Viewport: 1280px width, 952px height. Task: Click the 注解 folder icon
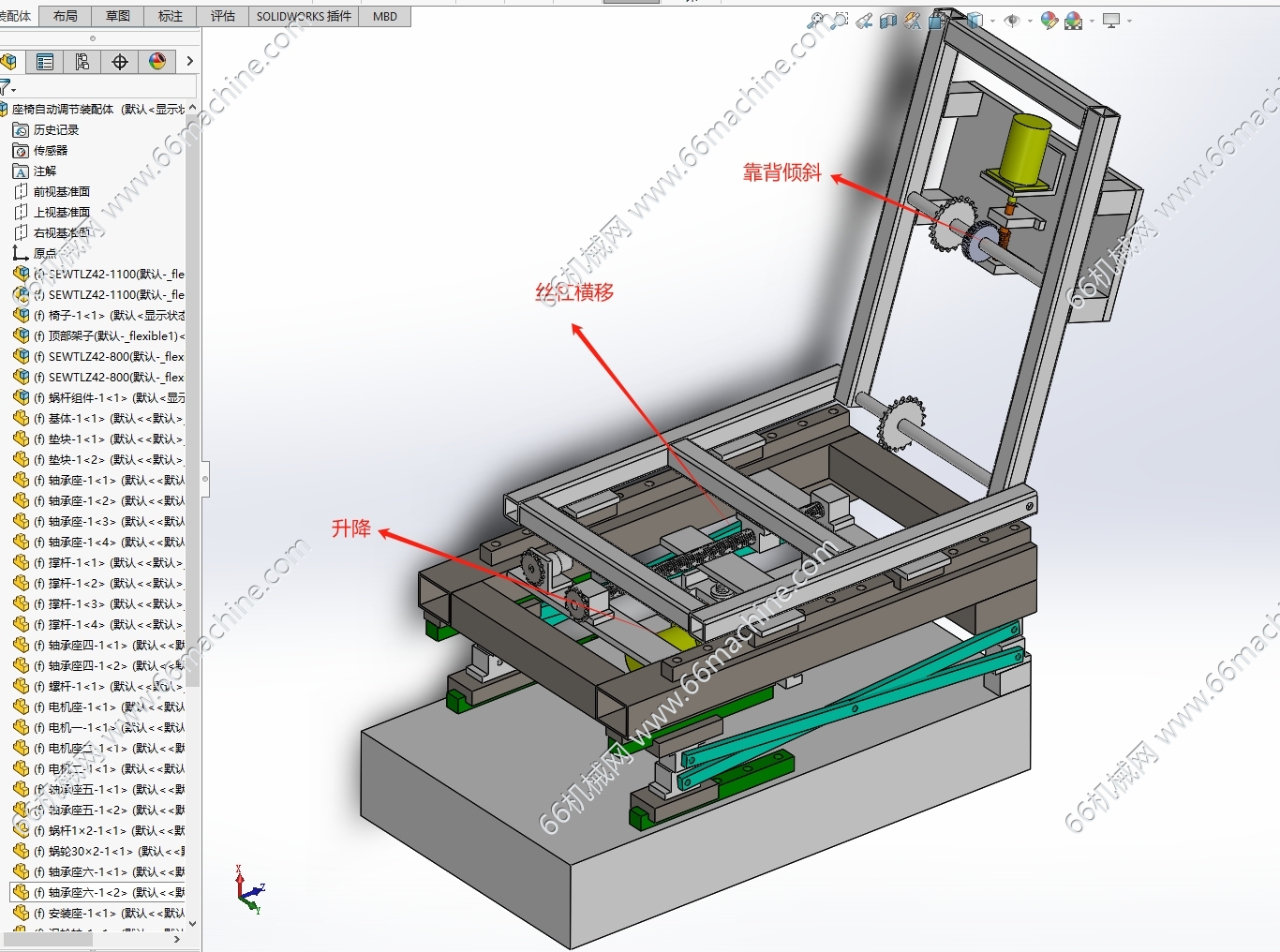pos(21,171)
